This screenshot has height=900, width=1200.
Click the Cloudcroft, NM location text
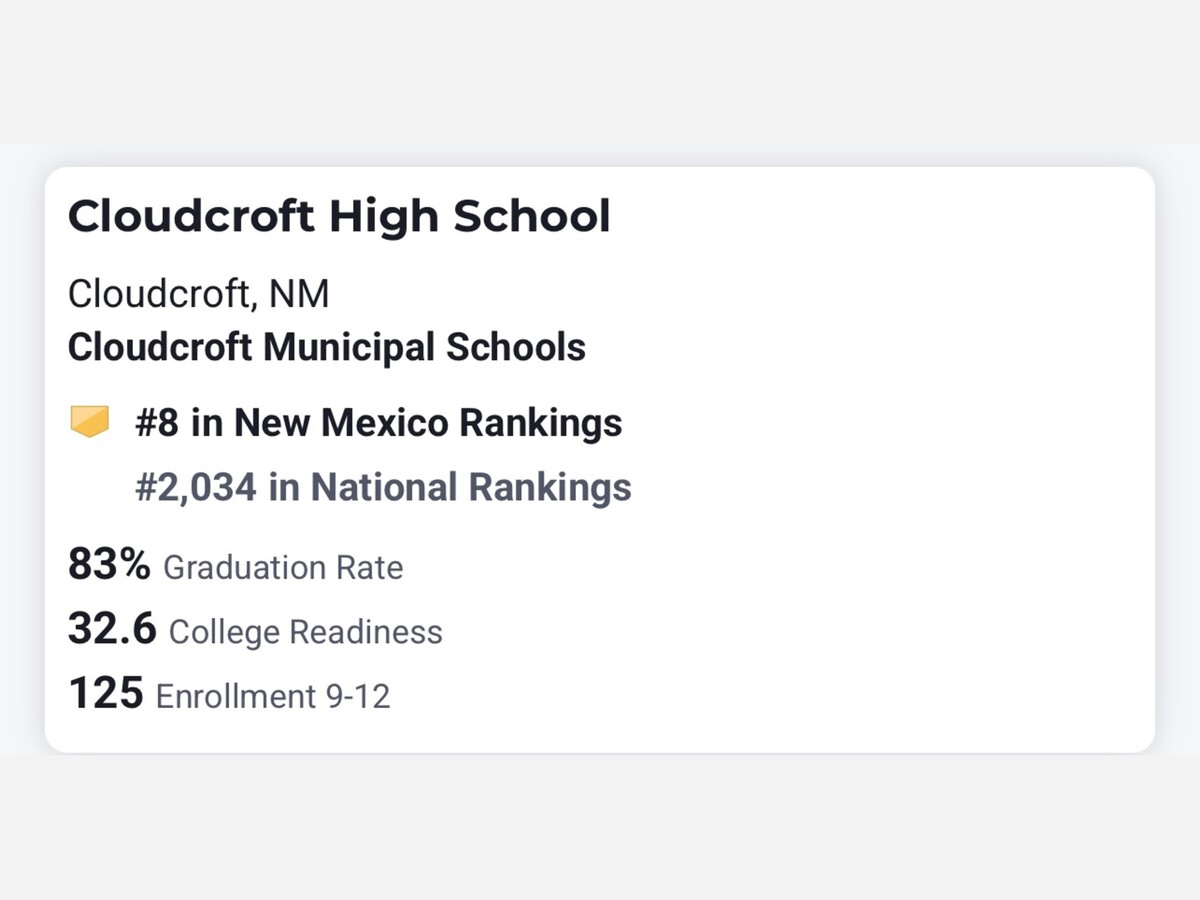[x=198, y=294]
